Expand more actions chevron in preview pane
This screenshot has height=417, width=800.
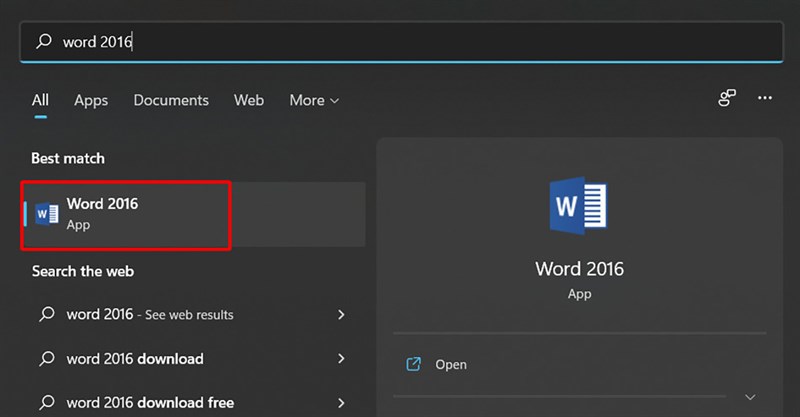coord(752,396)
